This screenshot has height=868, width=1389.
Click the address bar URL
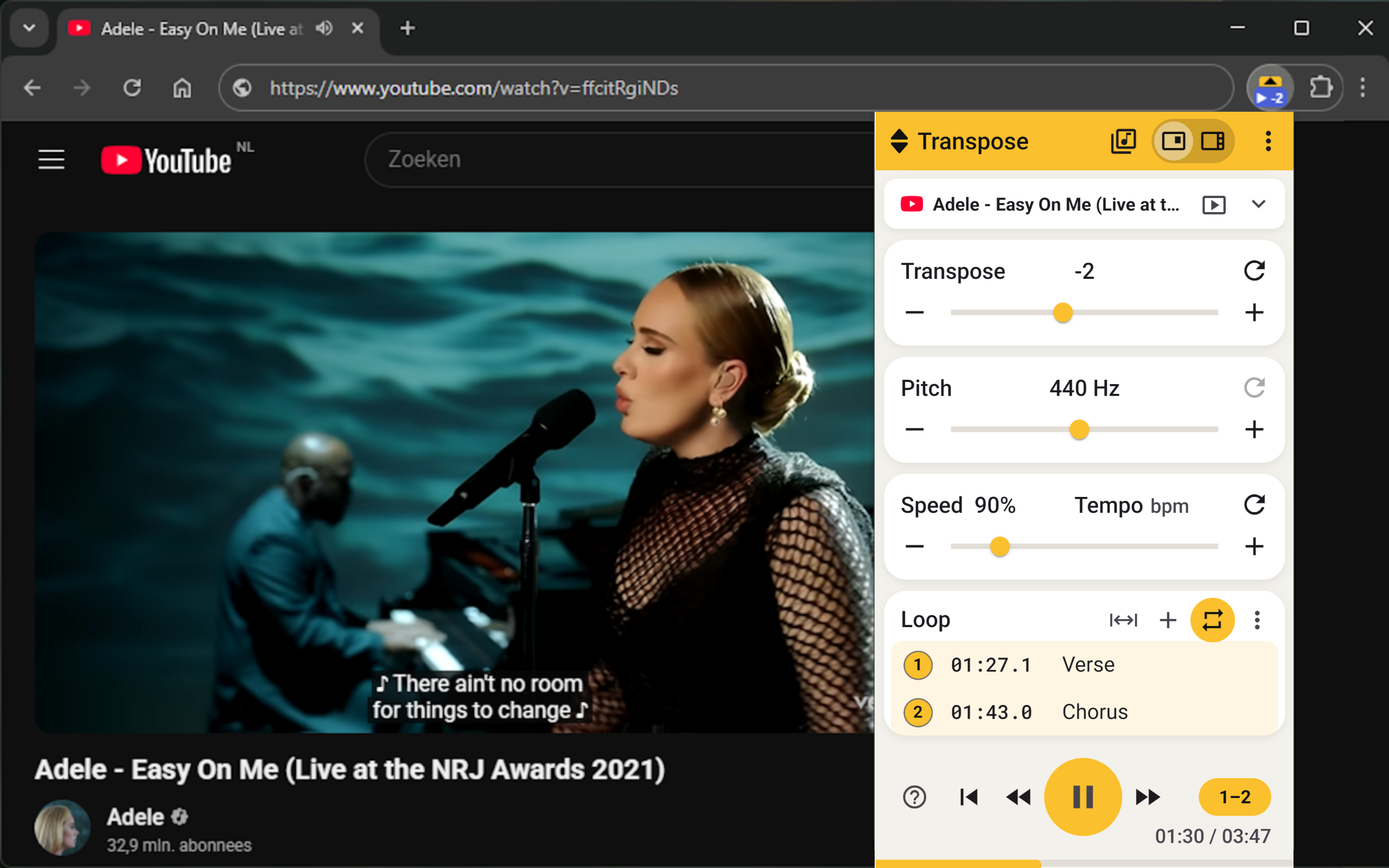tap(474, 88)
